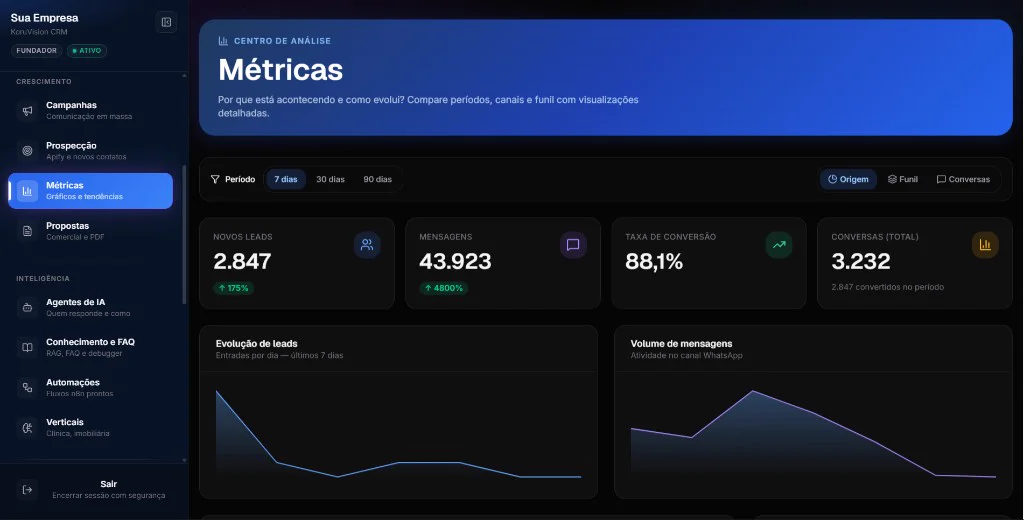Click the conversion rate trend icon

[778, 245]
